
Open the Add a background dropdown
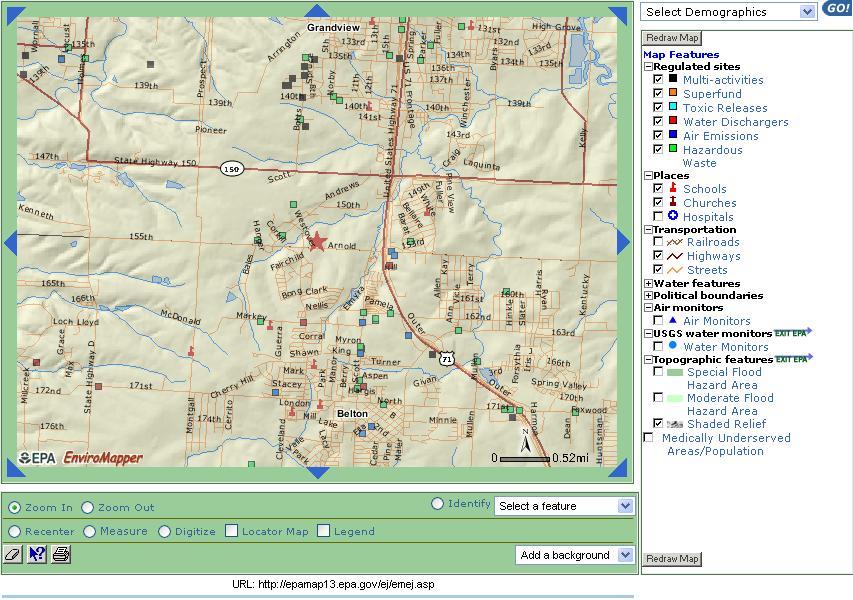click(575, 555)
